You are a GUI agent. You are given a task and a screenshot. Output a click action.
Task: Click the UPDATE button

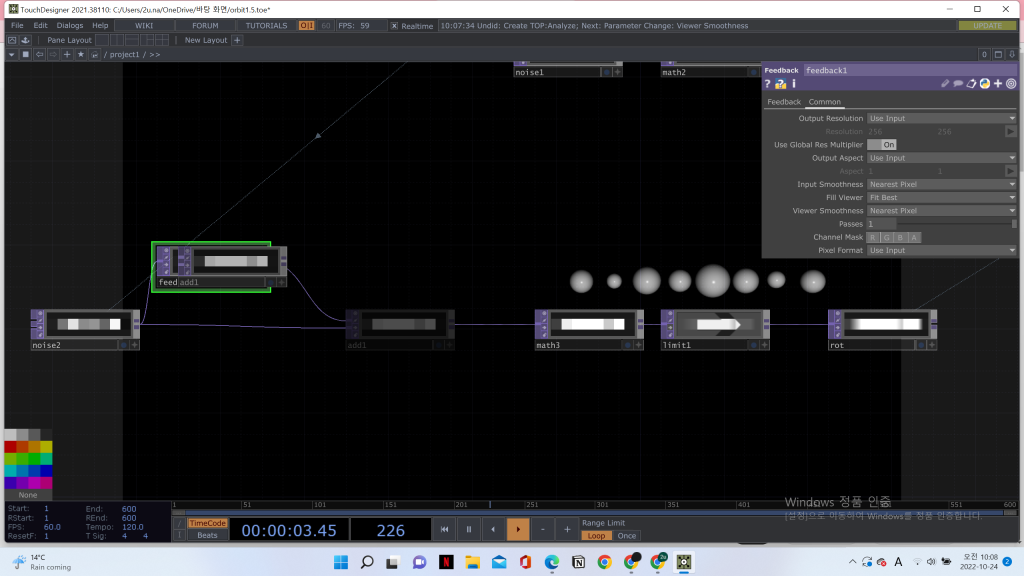987,25
